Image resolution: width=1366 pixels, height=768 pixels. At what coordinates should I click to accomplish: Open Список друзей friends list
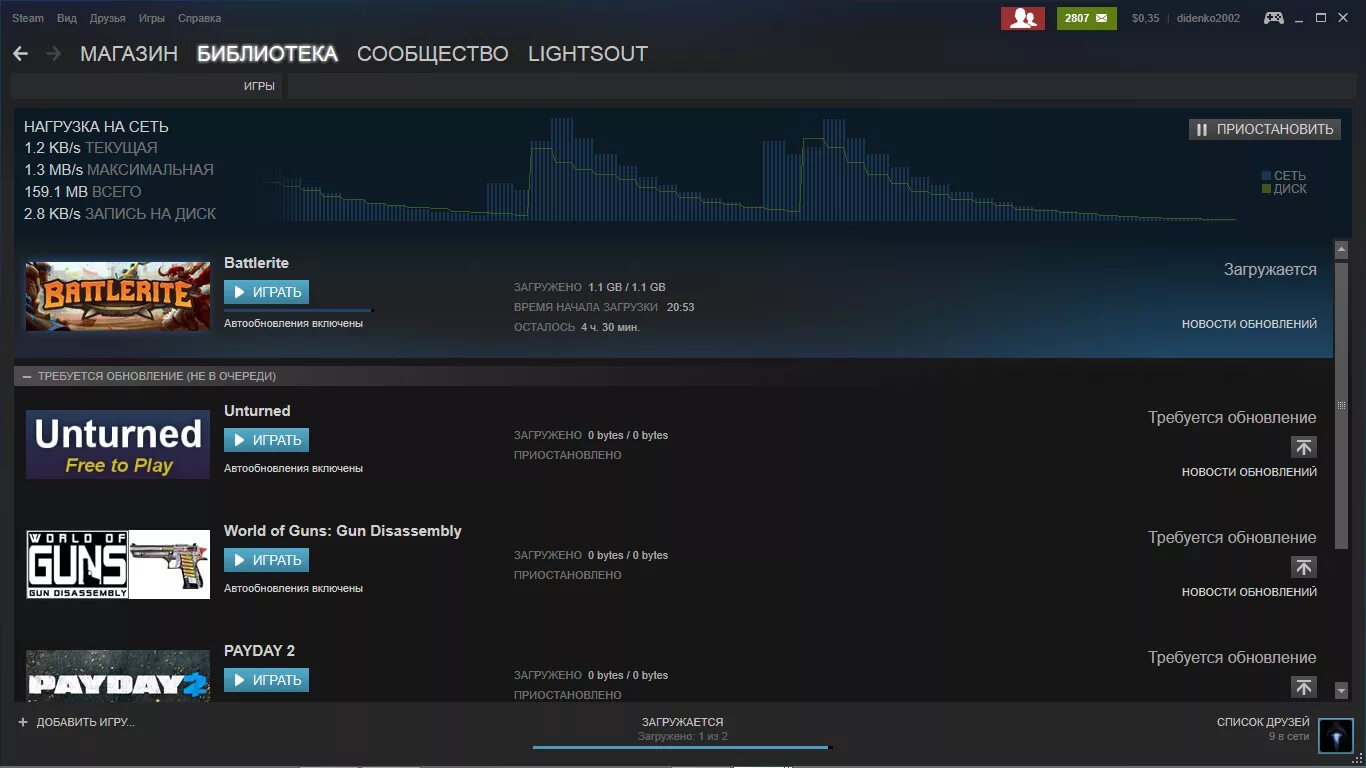pos(1263,722)
